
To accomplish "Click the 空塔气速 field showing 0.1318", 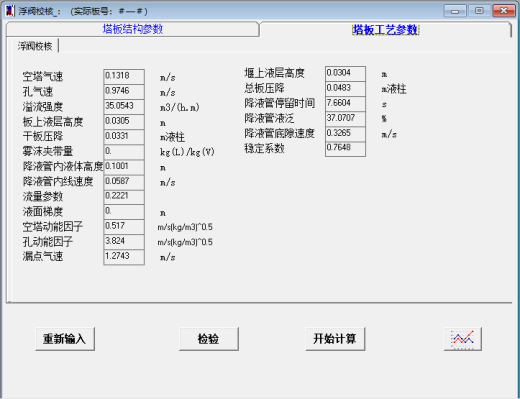I will coord(124,76).
